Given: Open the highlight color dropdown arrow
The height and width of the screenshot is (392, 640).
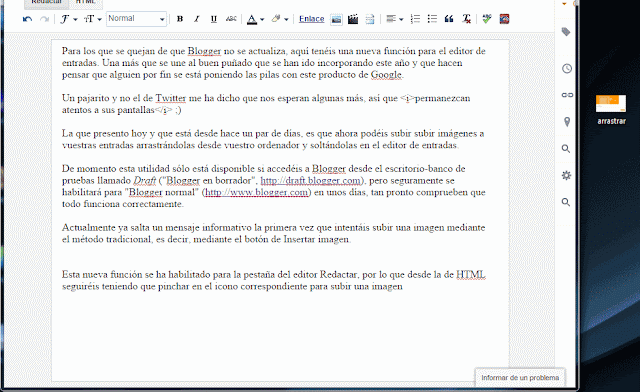Looking at the screenshot, I should coord(286,19).
